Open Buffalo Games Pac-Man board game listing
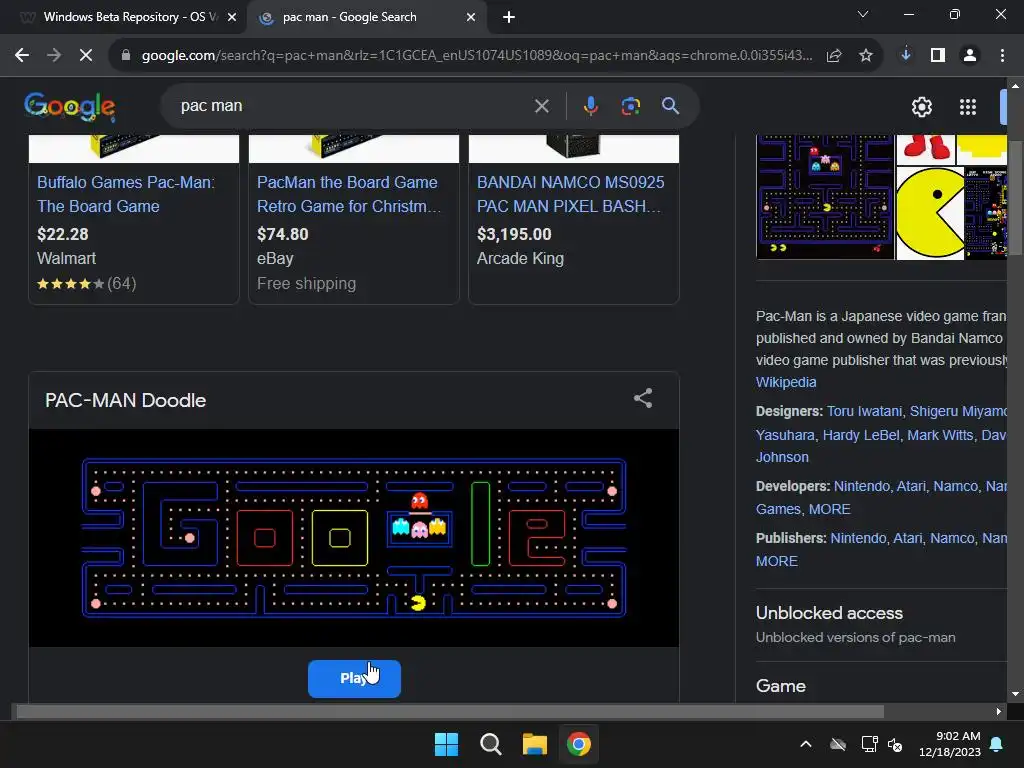The image size is (1024, 768). [125, 194]
